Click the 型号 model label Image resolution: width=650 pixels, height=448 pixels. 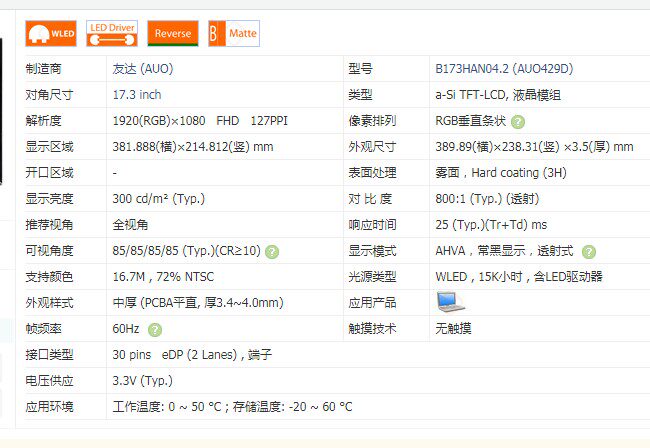[360, 69]
